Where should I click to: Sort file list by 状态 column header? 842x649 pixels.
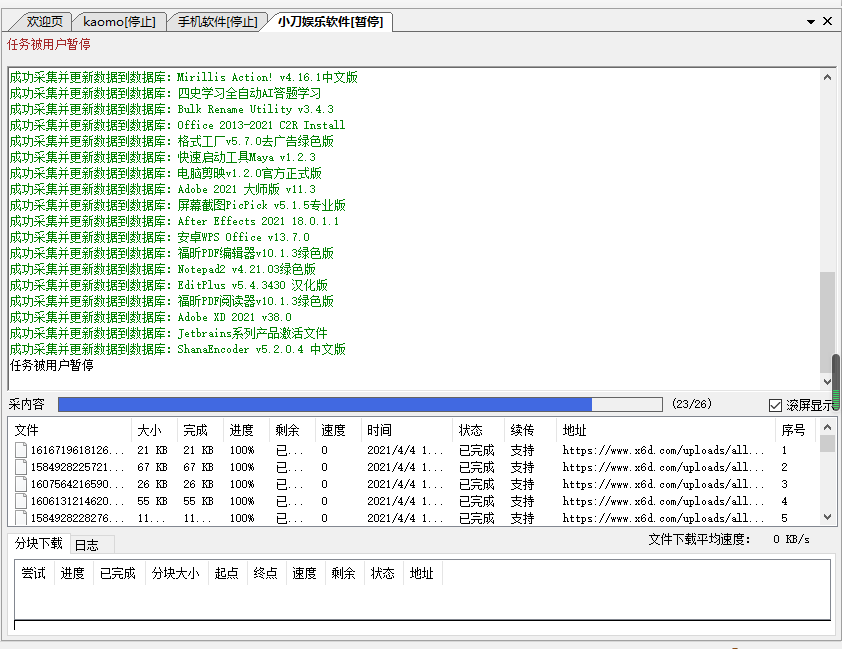click(479, 430)
